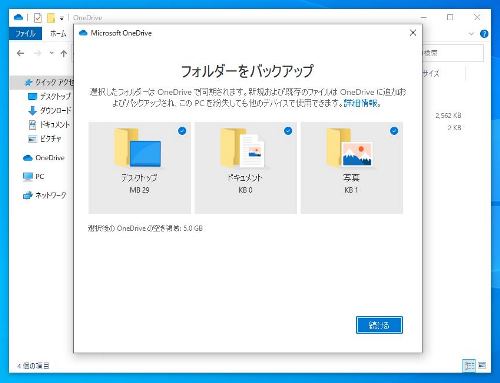Click the network icon beside ネットワーク
This screenshot has height=383, width=500.
(x=28, y=195)
